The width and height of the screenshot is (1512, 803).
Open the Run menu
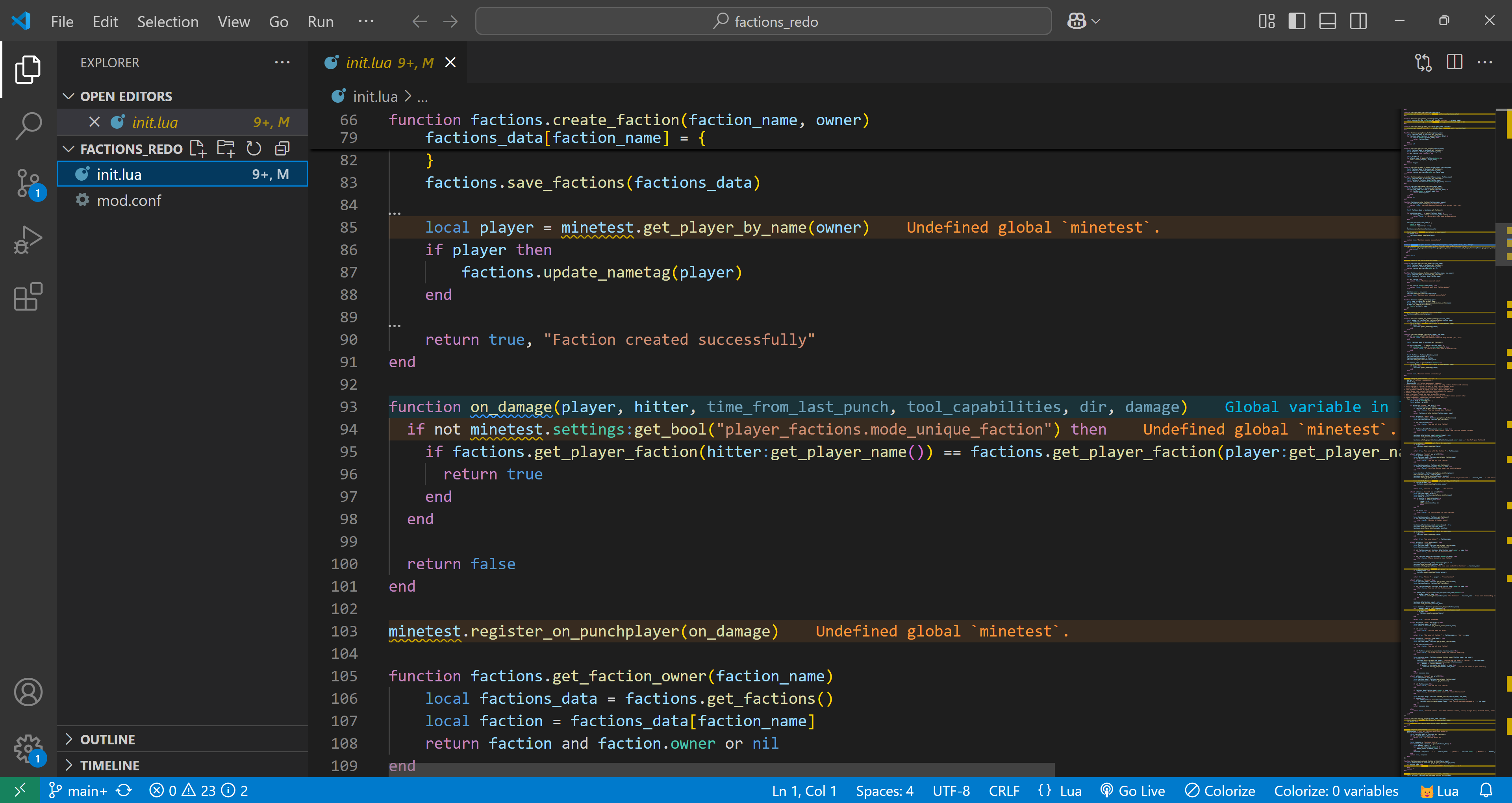point(321,22)
